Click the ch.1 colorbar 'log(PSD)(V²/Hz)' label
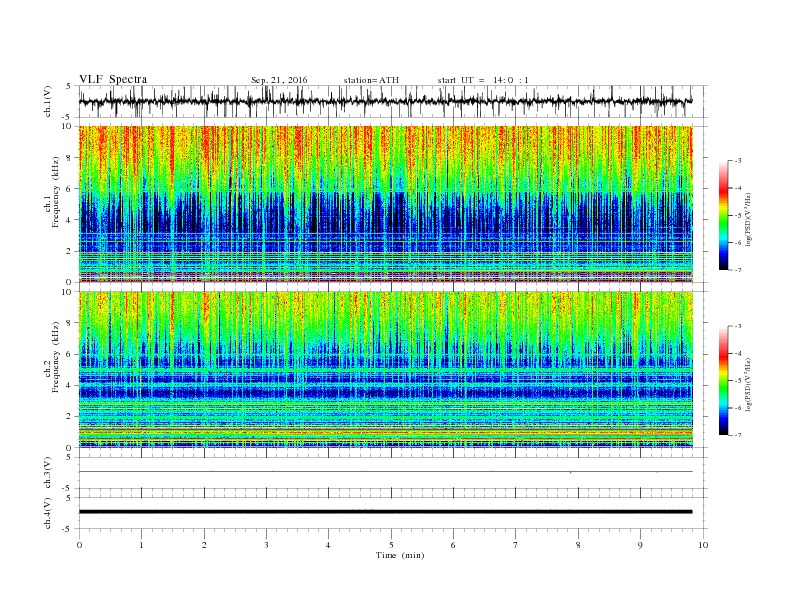 click(x=748, y=219)
